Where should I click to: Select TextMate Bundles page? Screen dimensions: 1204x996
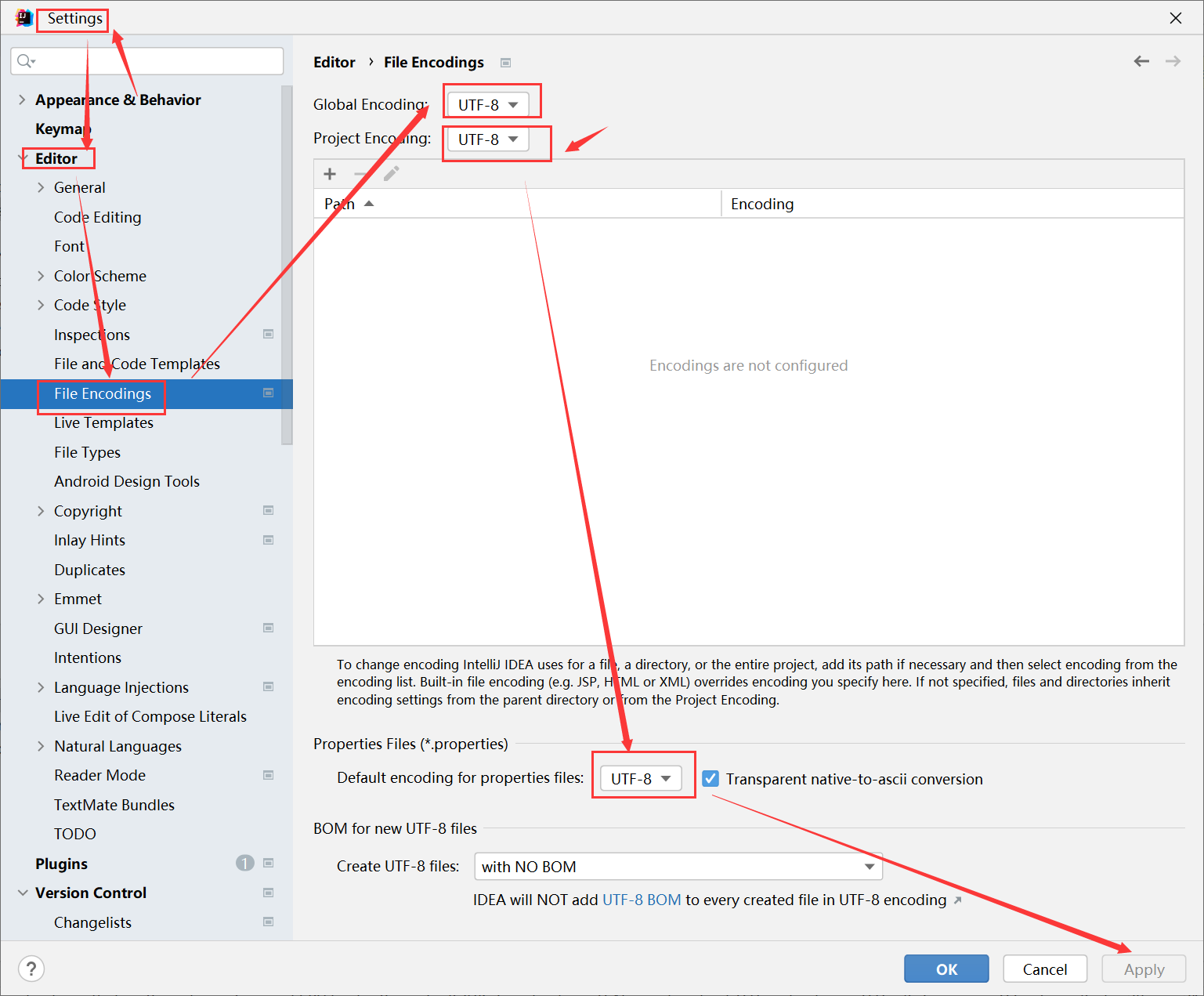coord(114,805)
